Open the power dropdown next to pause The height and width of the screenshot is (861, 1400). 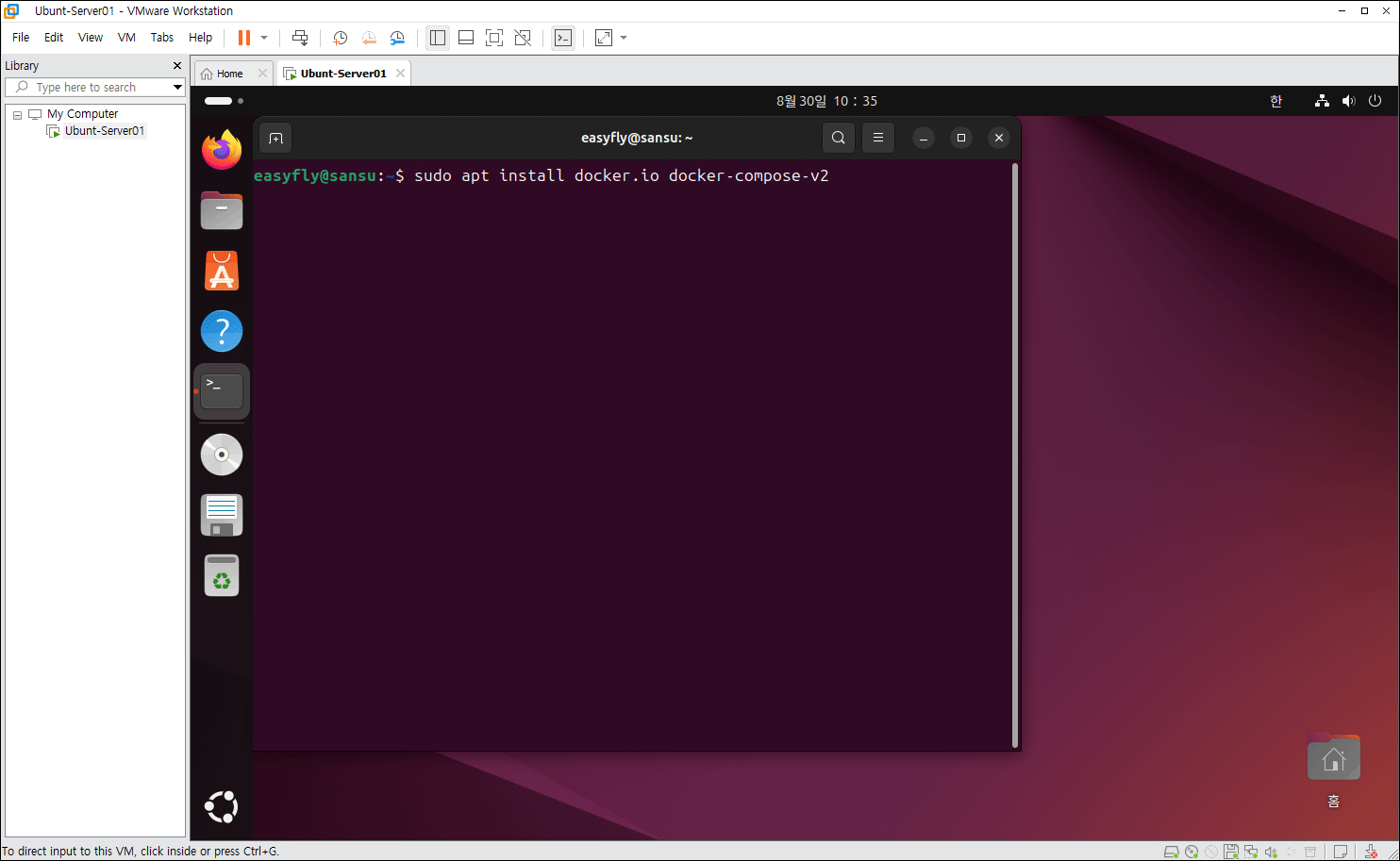tap(264, 38)
